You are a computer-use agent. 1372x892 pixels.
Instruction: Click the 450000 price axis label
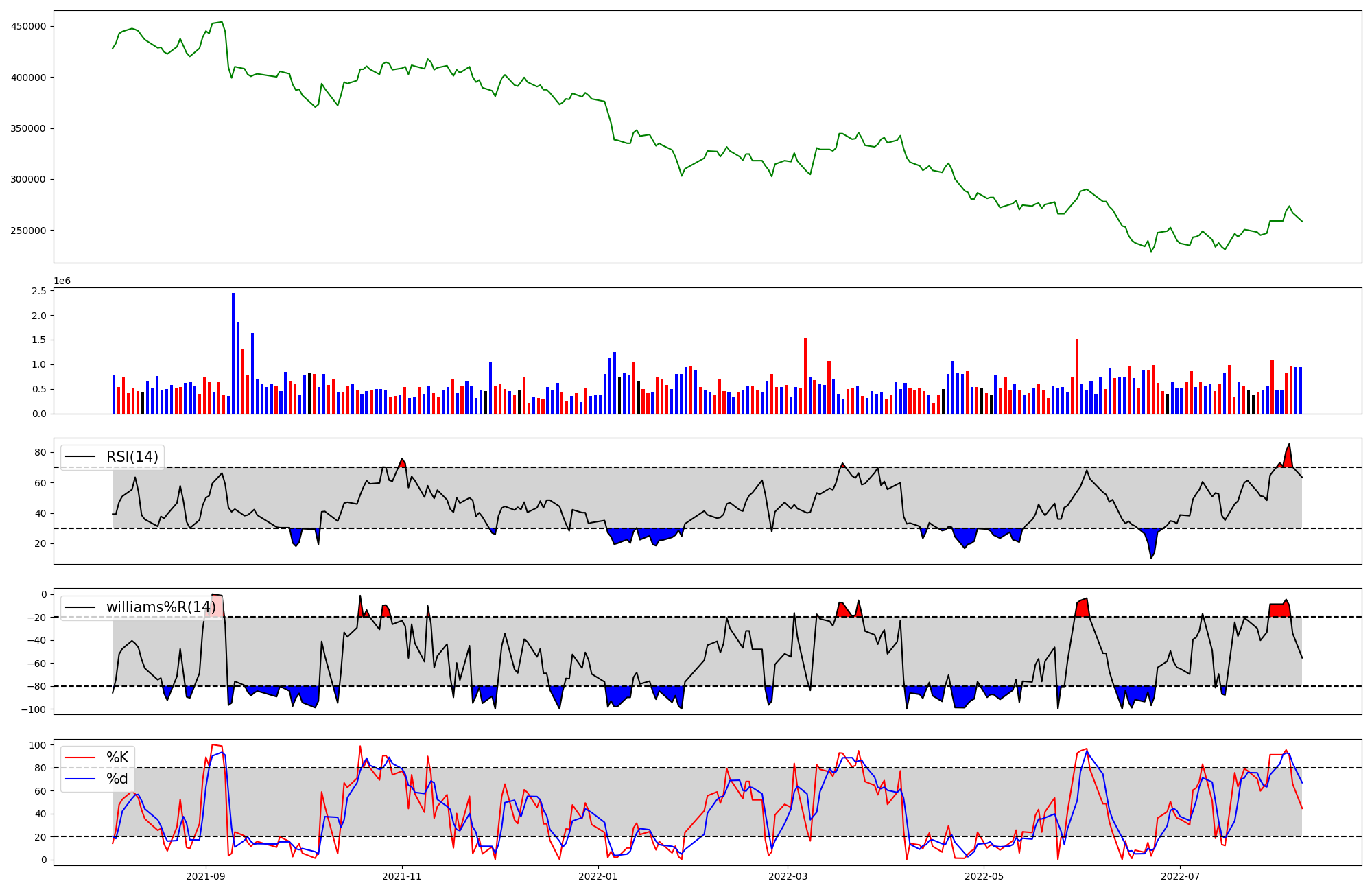[x=29, y=26]
